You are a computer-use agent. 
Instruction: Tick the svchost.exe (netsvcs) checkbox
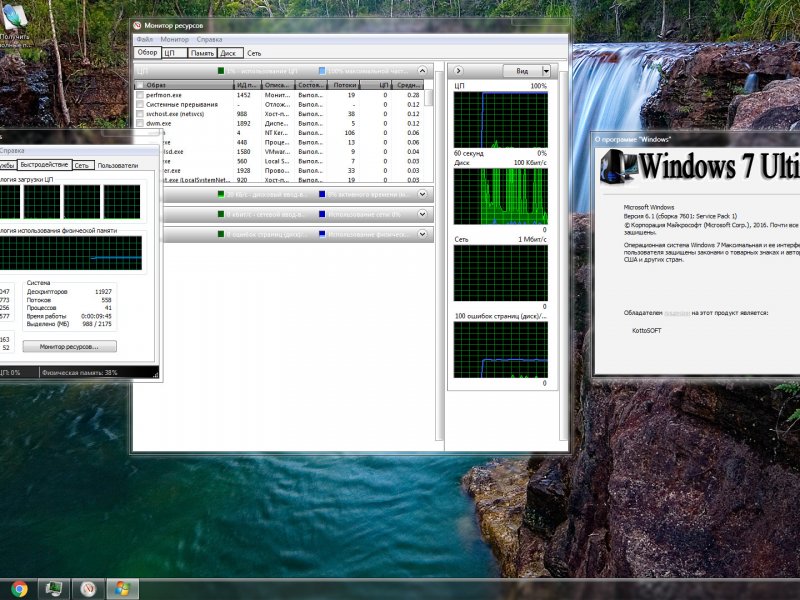140,114
